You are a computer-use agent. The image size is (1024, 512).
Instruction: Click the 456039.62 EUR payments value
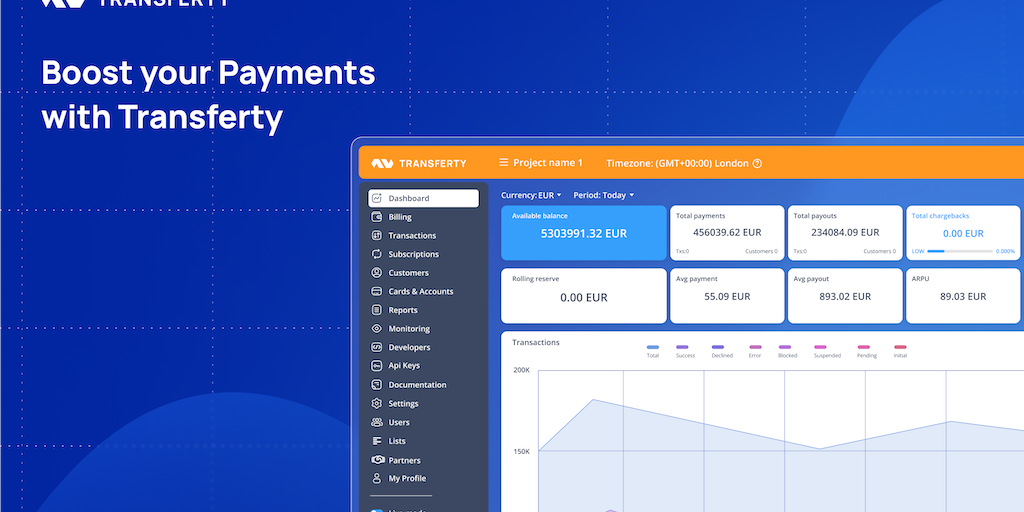tap(727, 232)
